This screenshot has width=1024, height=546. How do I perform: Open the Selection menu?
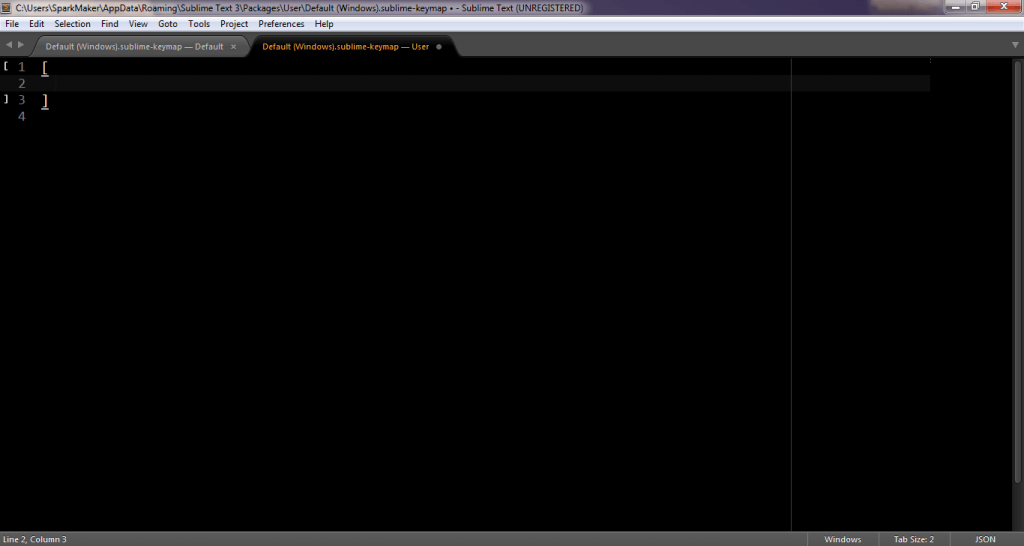click(x=72, y=23)
